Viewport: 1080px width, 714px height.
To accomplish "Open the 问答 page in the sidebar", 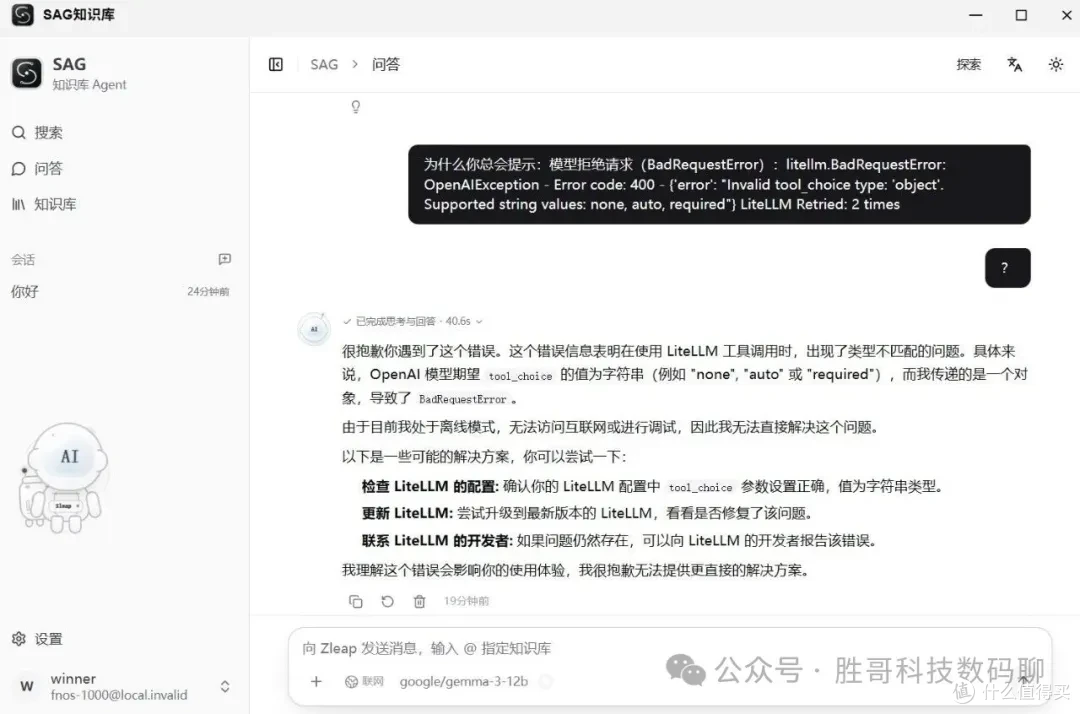I will 38,169.
